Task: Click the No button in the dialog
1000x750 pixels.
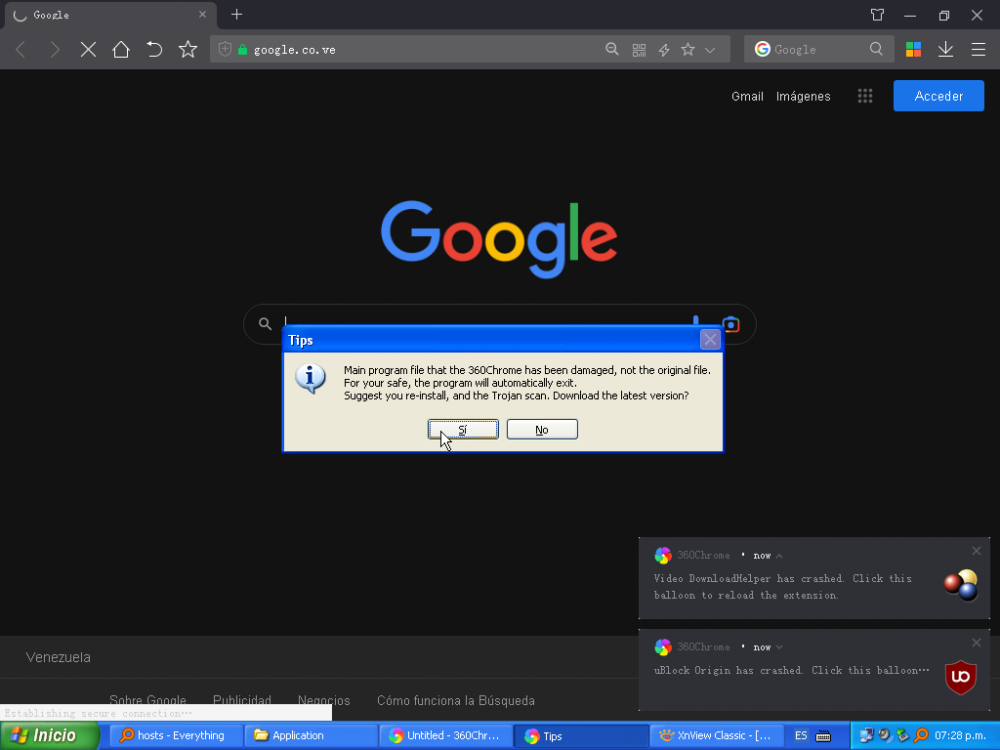Action: pyautogui.click(x=542, y=429)
